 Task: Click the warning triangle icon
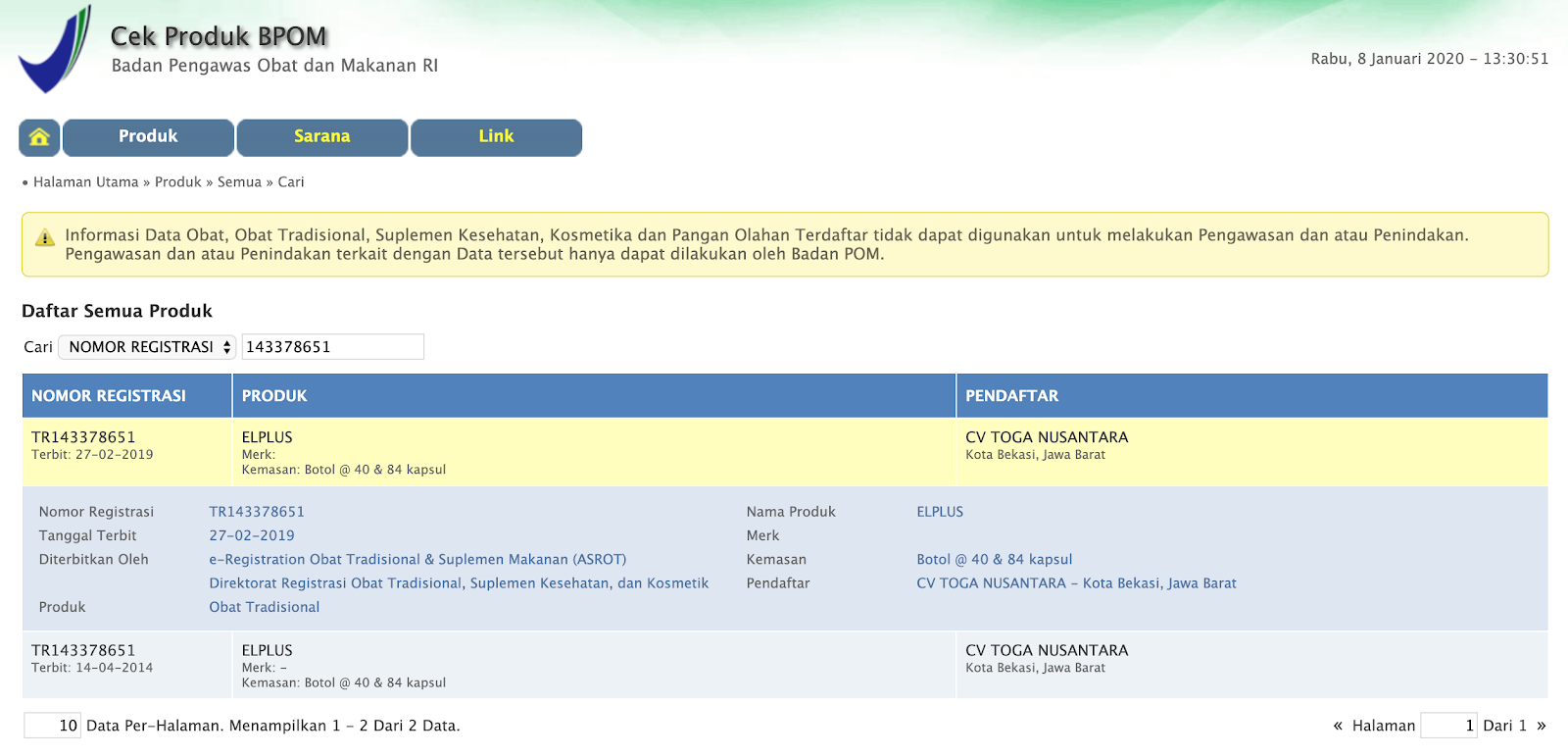(x=45, y=237)
